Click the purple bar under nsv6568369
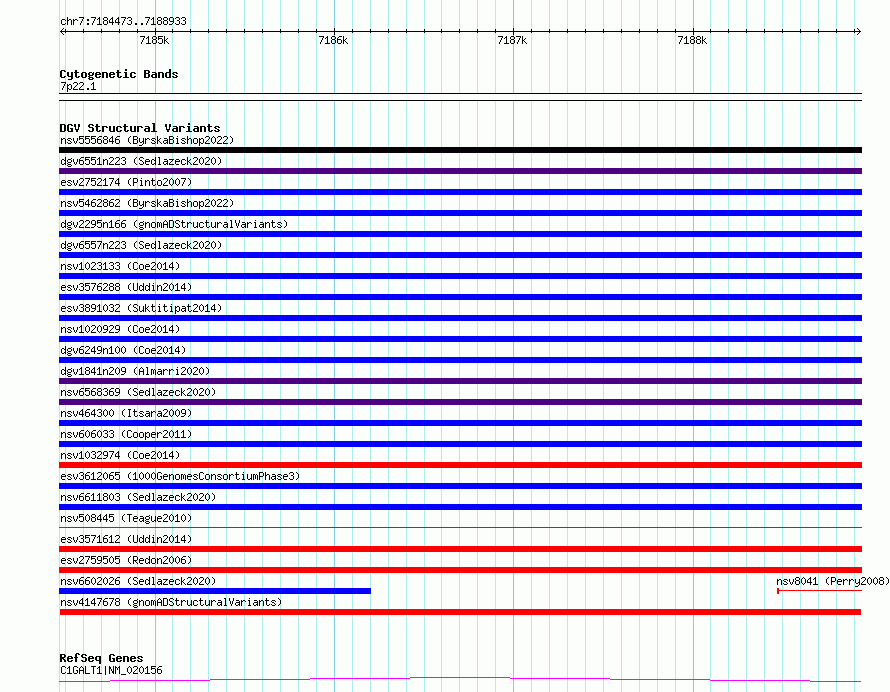This screenshot has width=890, height=692. [x=460, y=402]
